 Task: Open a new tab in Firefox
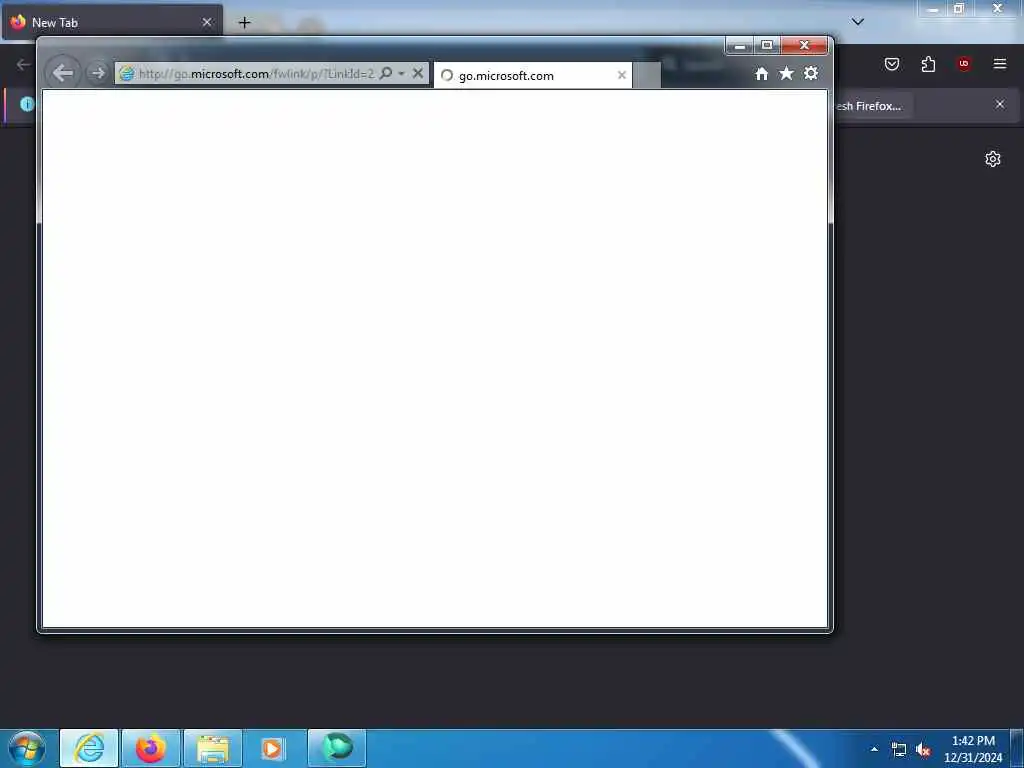(244, 23)
